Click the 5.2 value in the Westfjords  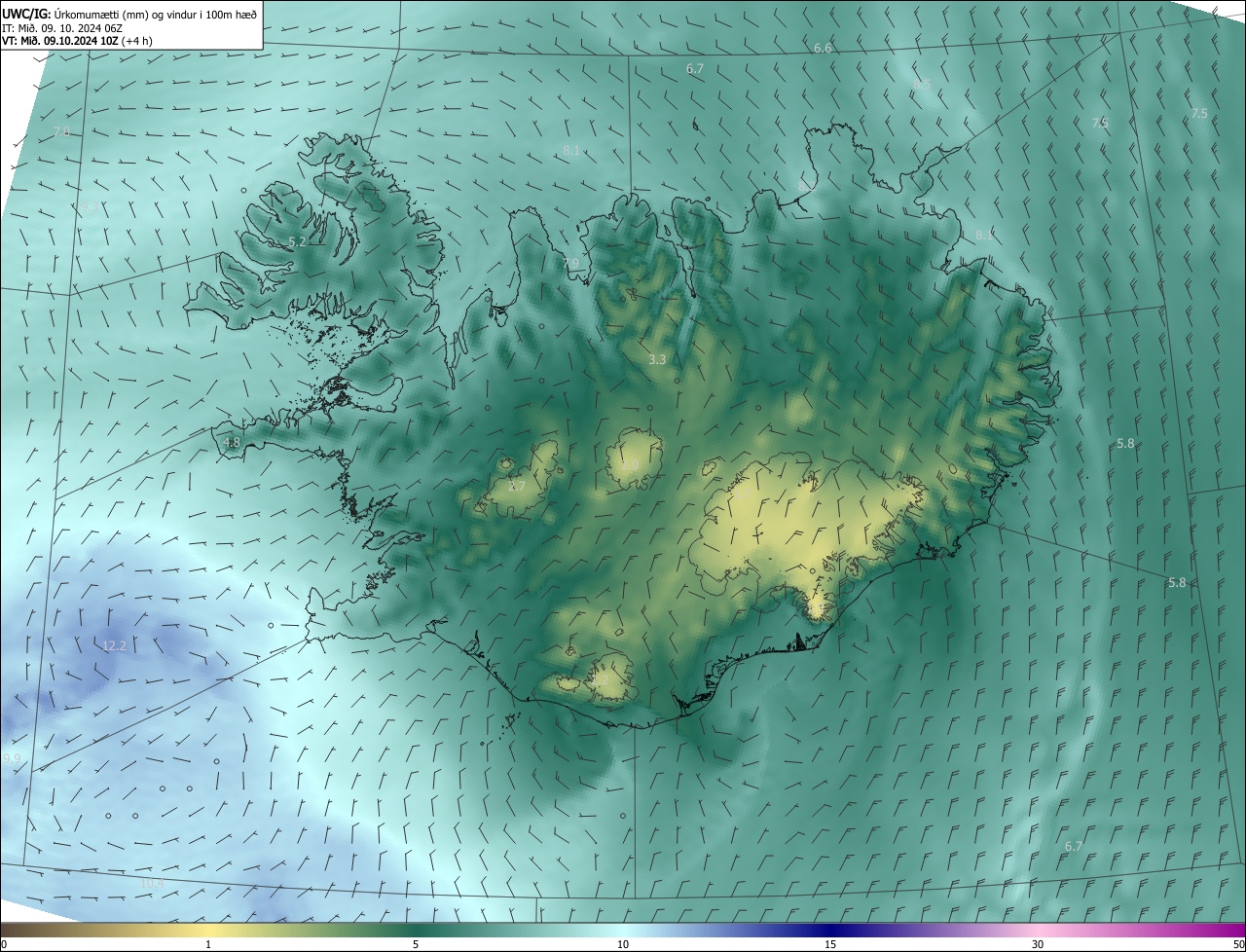tap(298, 241)
